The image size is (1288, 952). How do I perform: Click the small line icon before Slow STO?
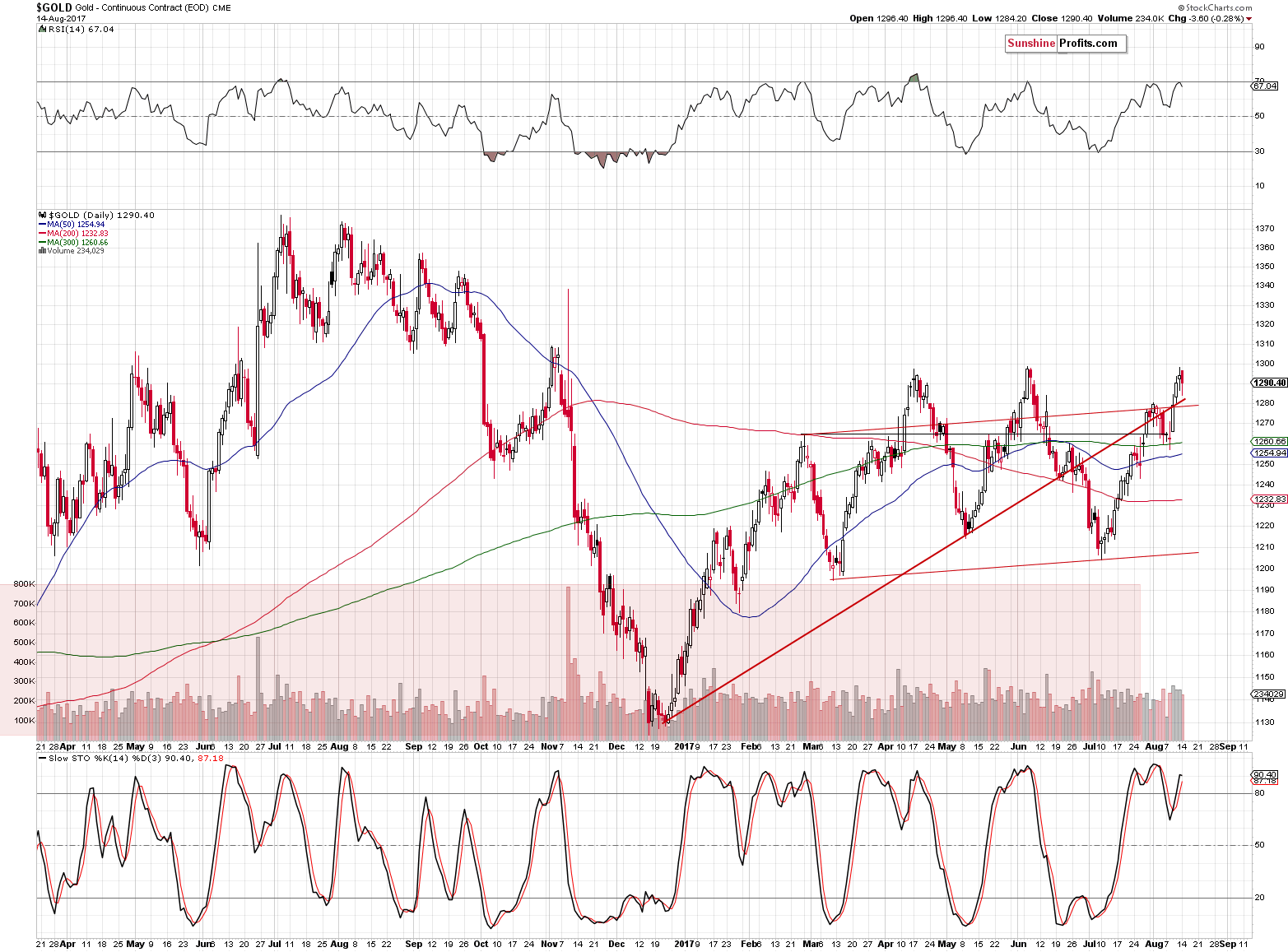[x=43, y=758]
